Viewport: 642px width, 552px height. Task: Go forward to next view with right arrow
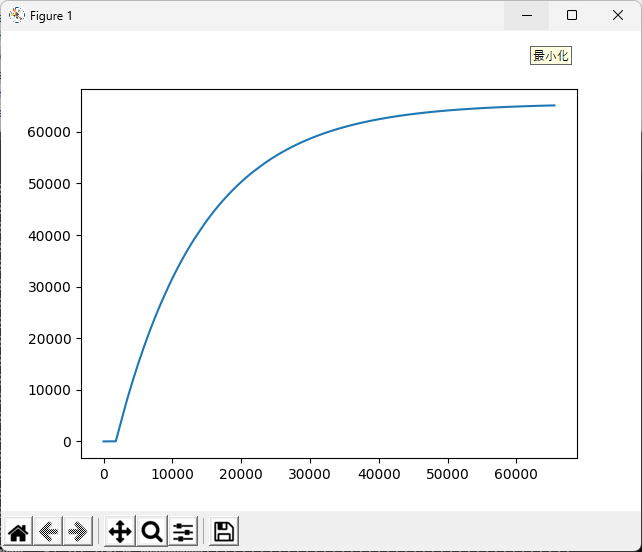[x=78, y=531]
